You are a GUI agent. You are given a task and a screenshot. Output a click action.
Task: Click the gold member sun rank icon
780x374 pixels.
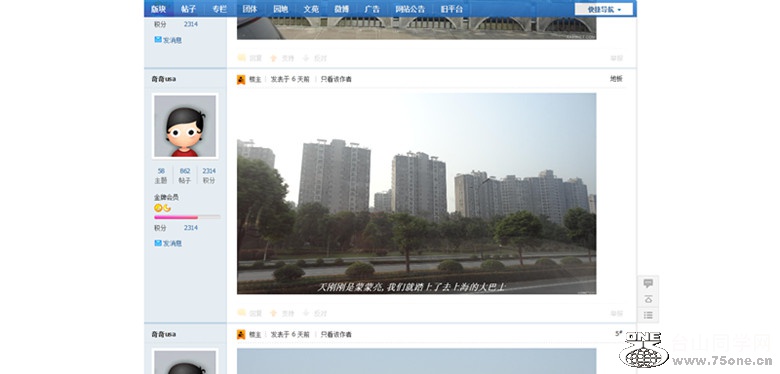pyautogui.click(x=158, y=208)
